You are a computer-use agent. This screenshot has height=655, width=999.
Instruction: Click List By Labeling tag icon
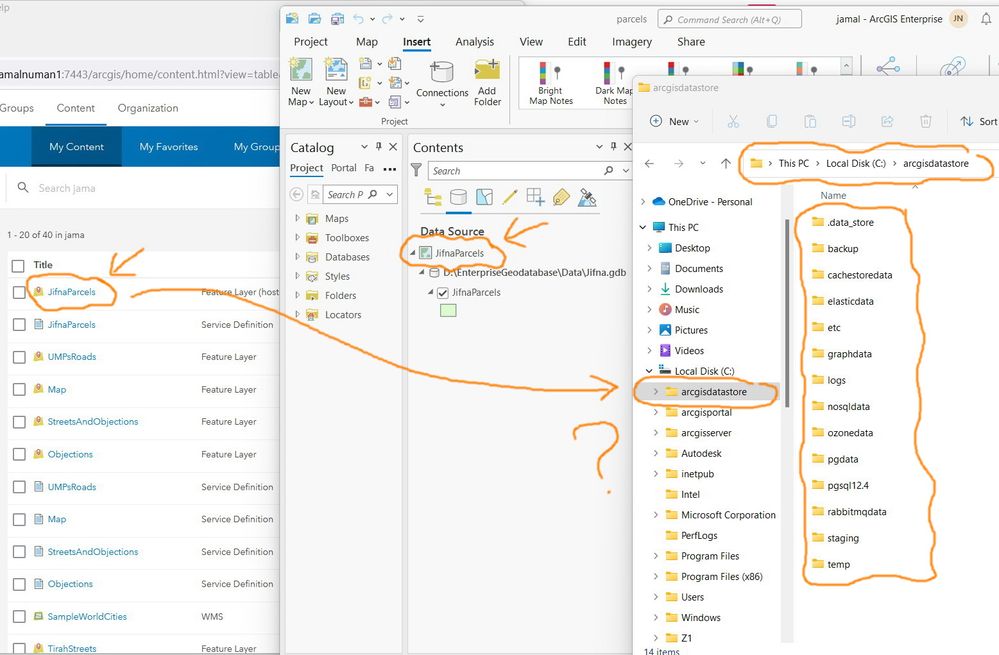point(561,198)
